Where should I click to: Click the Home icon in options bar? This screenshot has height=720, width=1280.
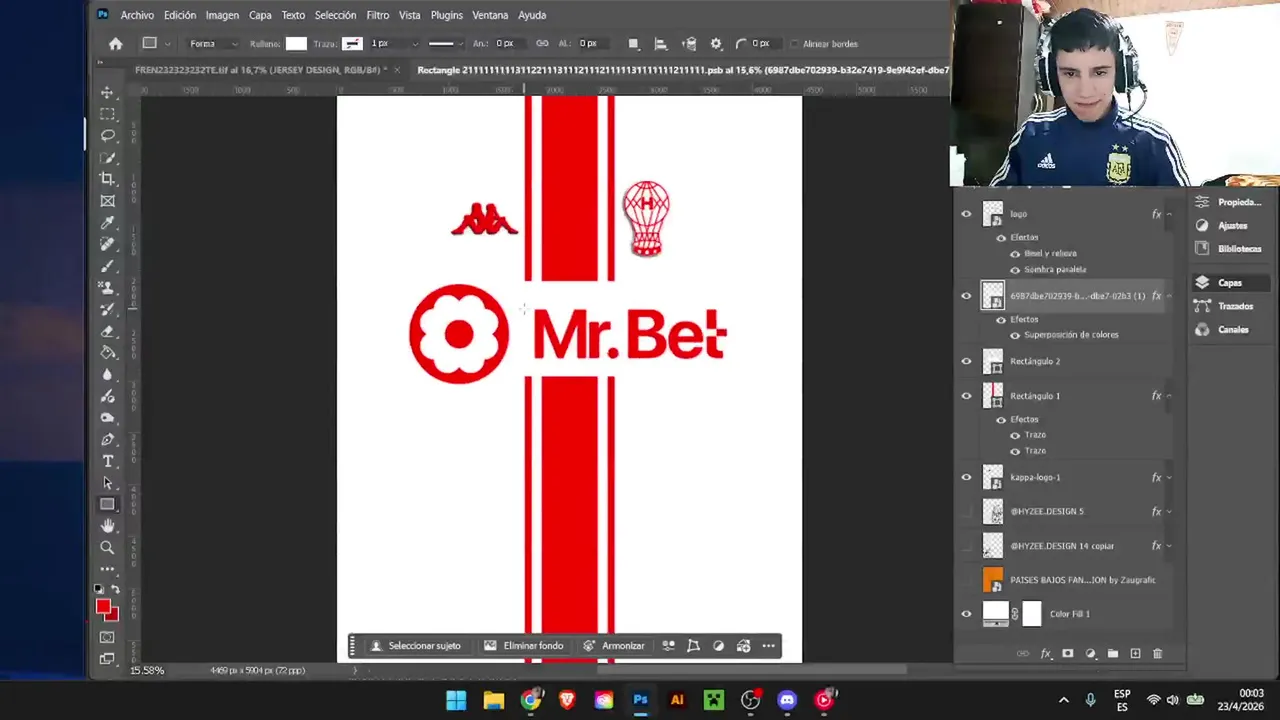point(116,43)
